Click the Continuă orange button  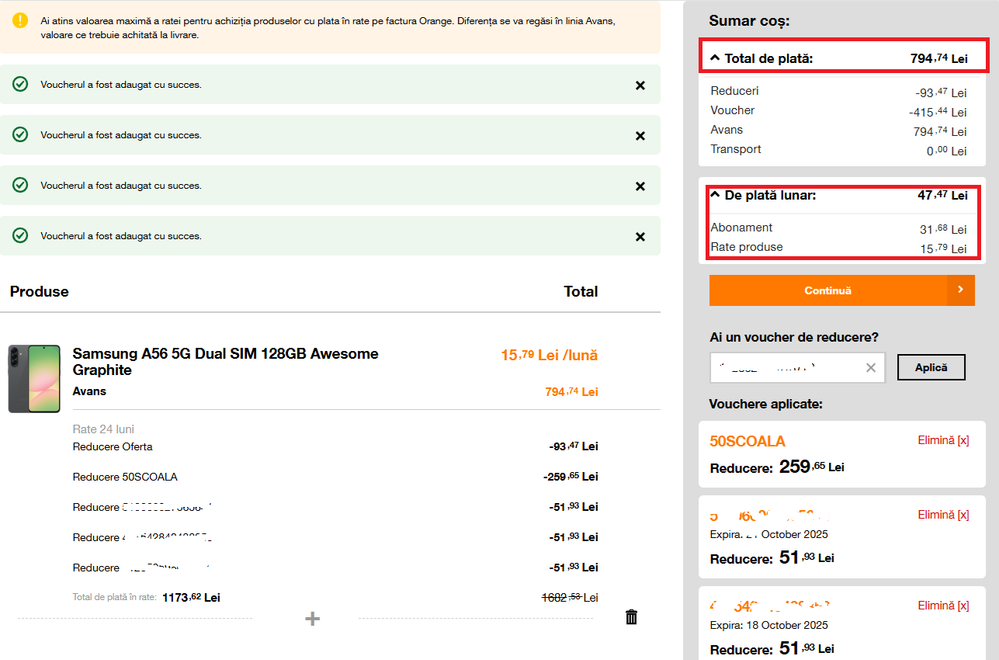point(827,290)
